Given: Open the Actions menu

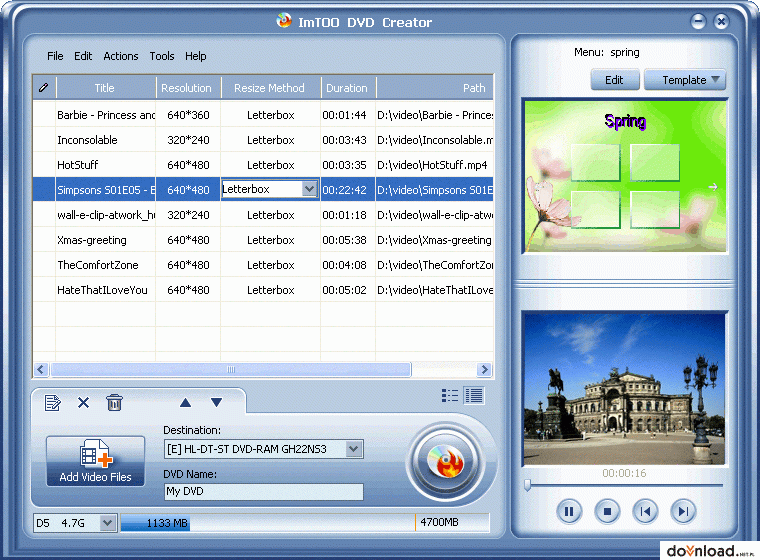Looking at the screenshot, I should pyautogui.click(x=121, y=56).
